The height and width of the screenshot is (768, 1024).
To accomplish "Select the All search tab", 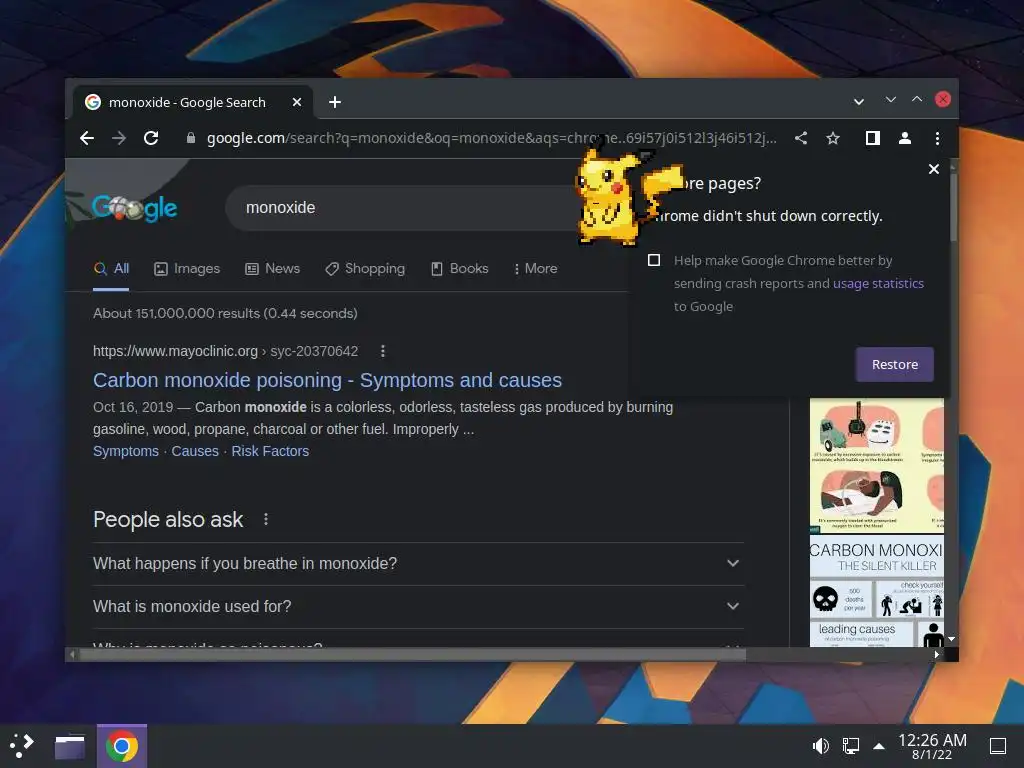I will click(x=112, y=268).
